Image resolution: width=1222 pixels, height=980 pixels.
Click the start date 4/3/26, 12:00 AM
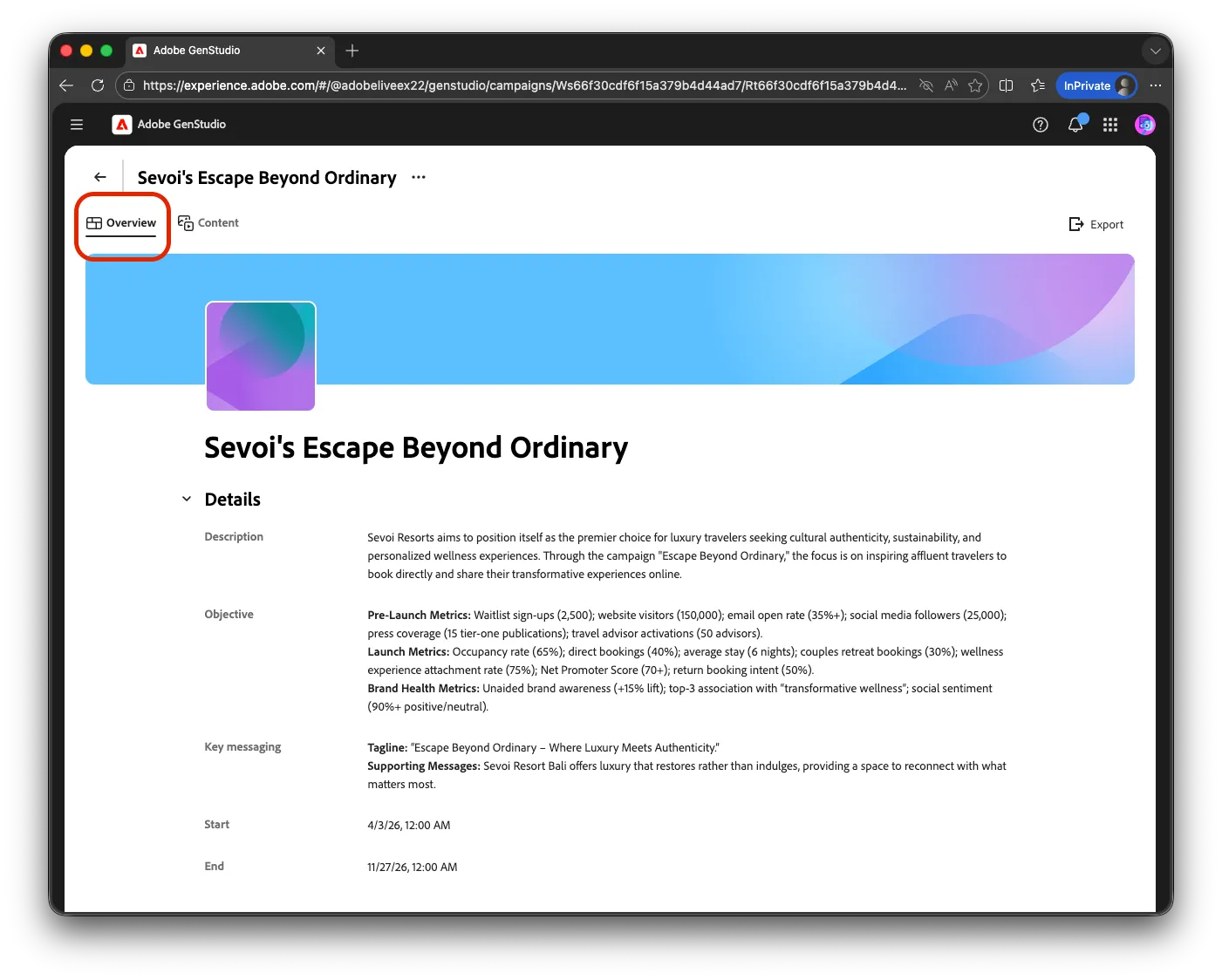409,826
